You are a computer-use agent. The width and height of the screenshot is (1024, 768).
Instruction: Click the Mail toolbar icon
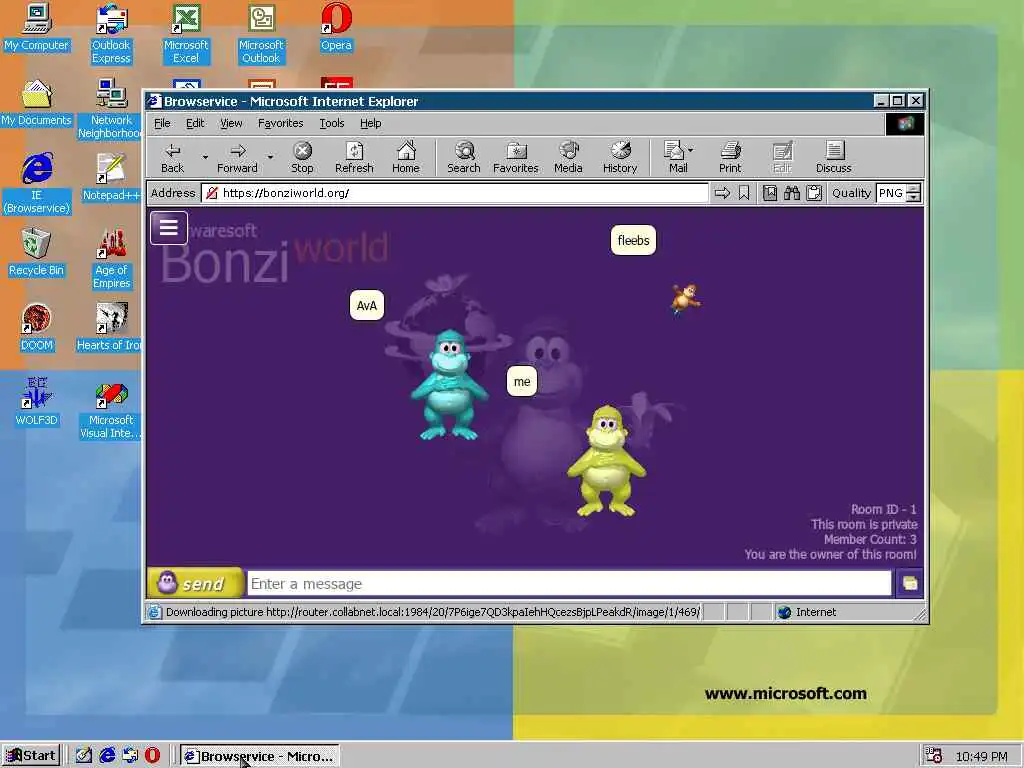point(675,158)
